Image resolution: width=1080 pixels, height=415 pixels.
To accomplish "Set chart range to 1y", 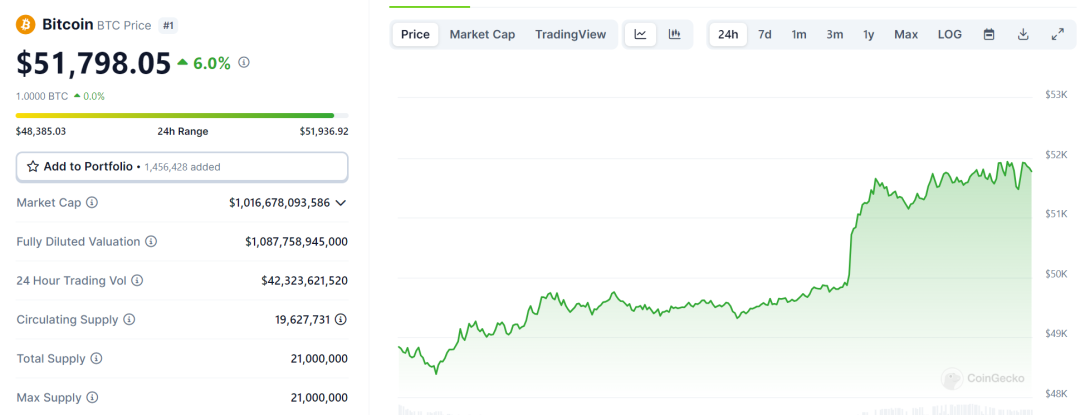I will click(869, 34).
